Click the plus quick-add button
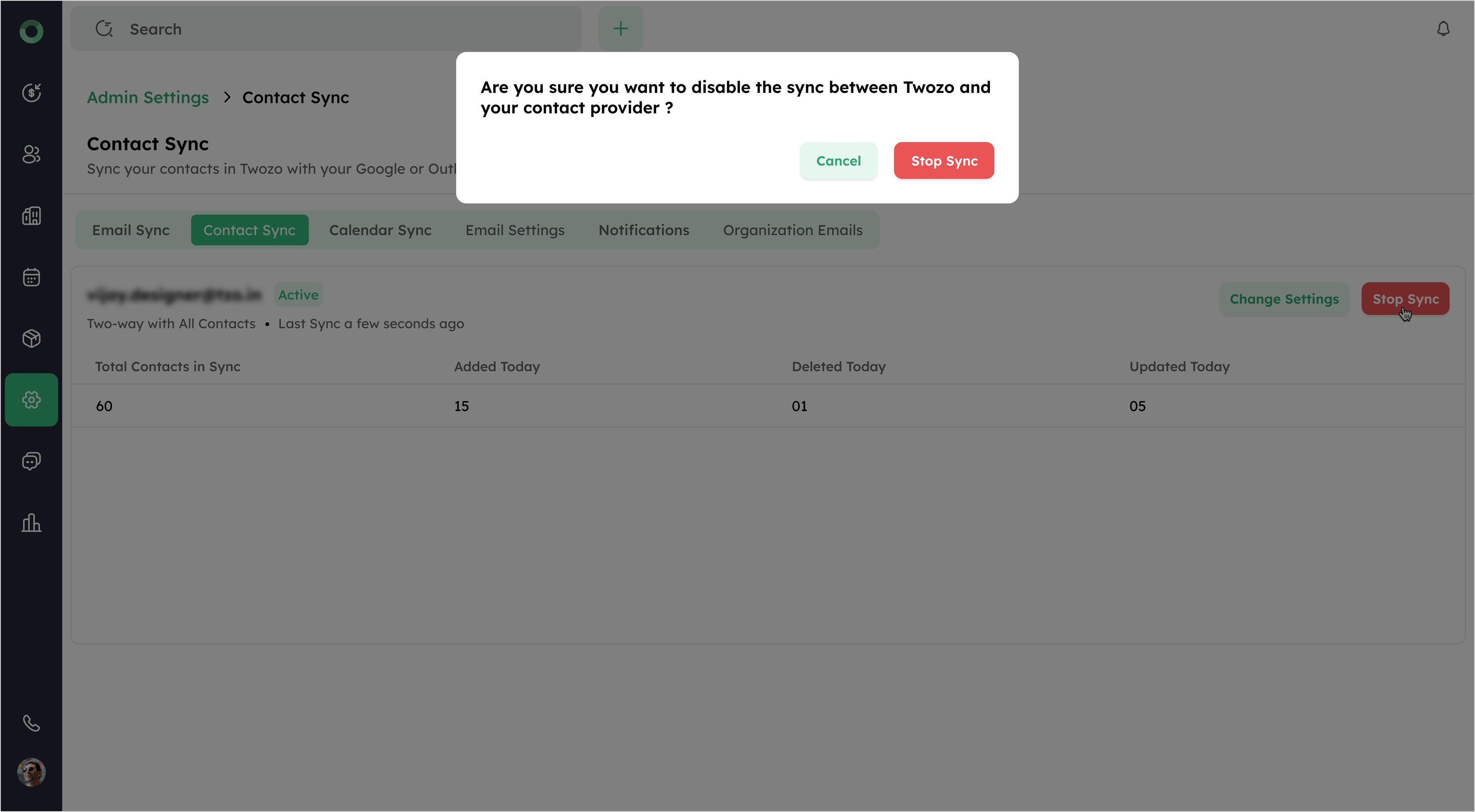1475x812 pixels. [x=621, y=29]
